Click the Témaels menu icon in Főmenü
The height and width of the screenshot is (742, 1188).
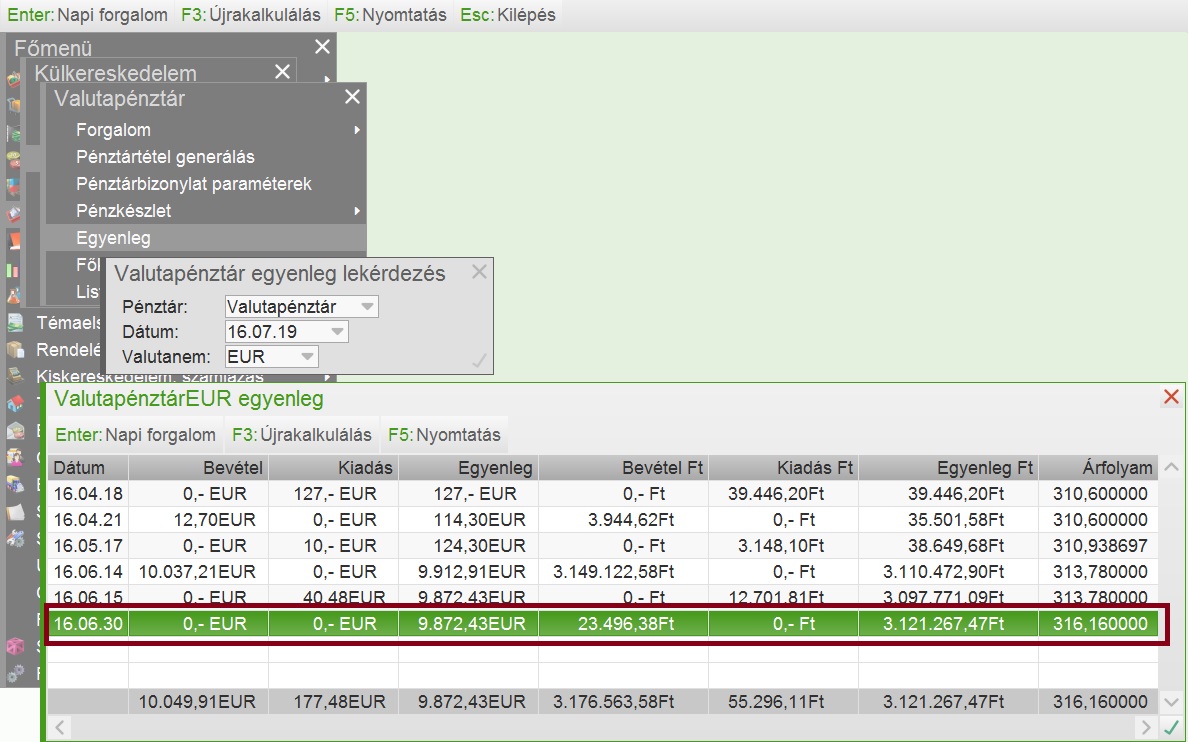pyautogui.click(x=15, y=322)
